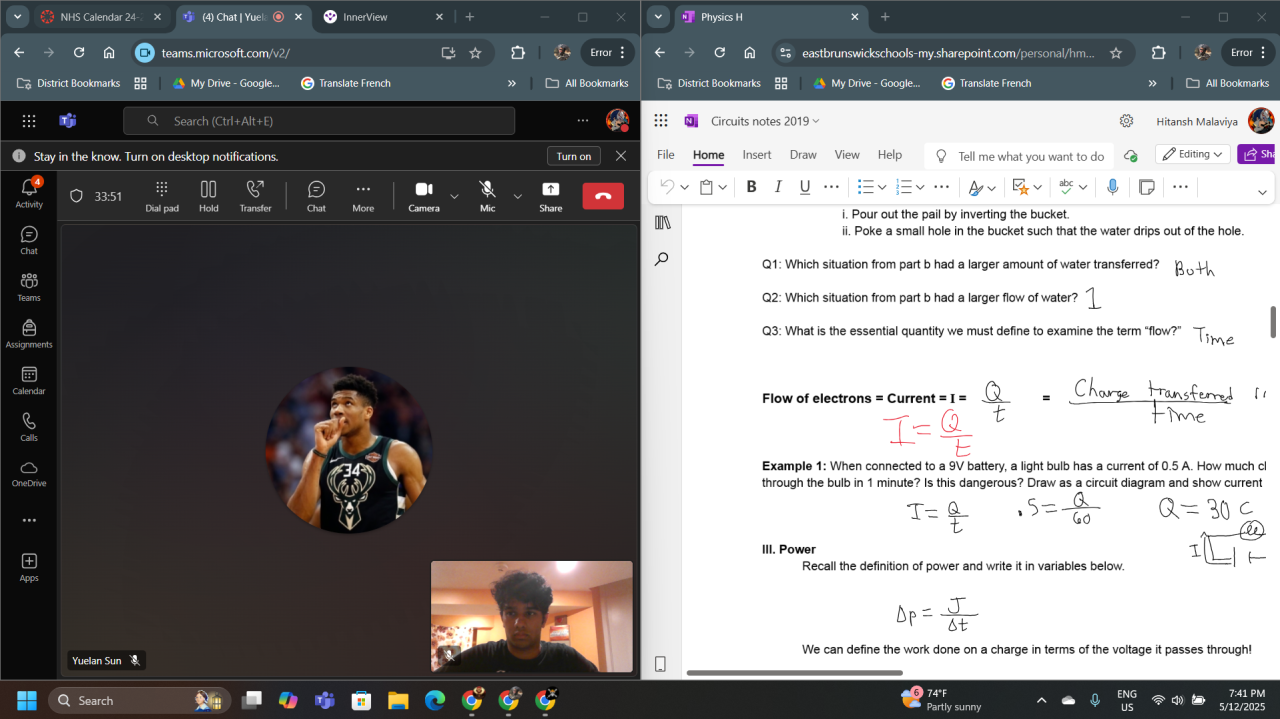The image size is (1280, 719).
Task: Toggle the Camera on or off
Action: (424, 196)
